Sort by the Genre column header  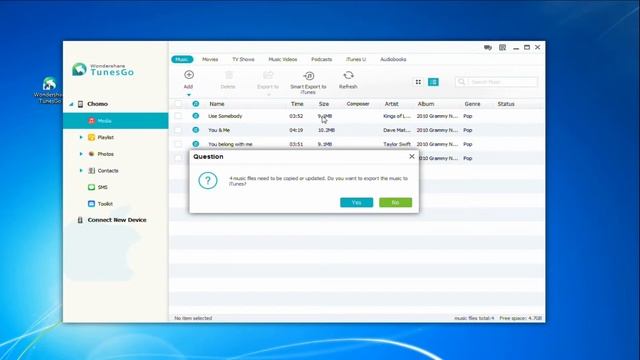472,104
